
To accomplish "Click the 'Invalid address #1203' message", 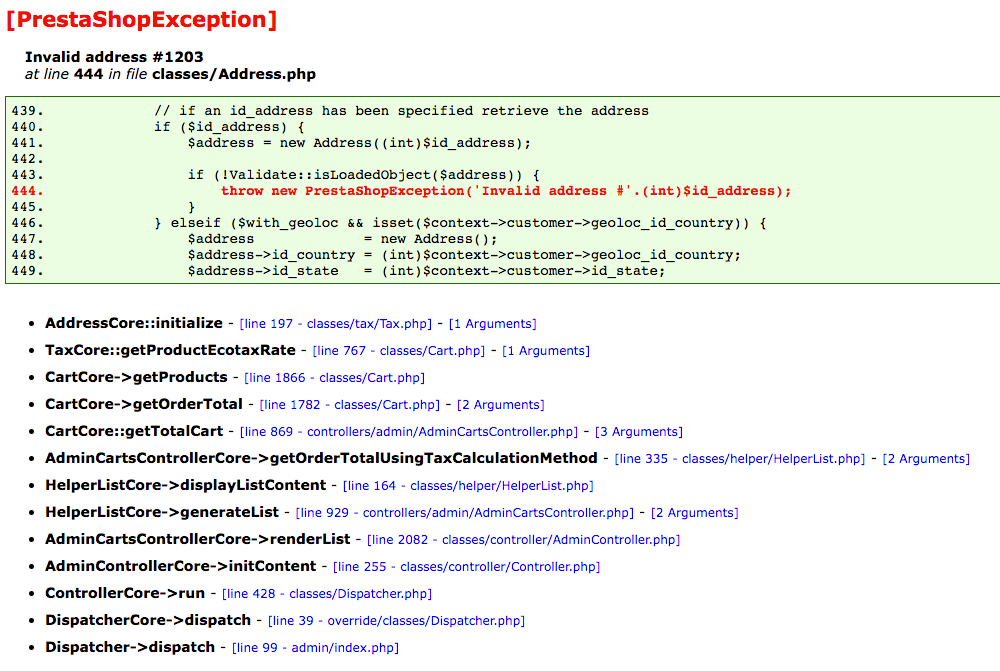I will click(x=114, y=57).
